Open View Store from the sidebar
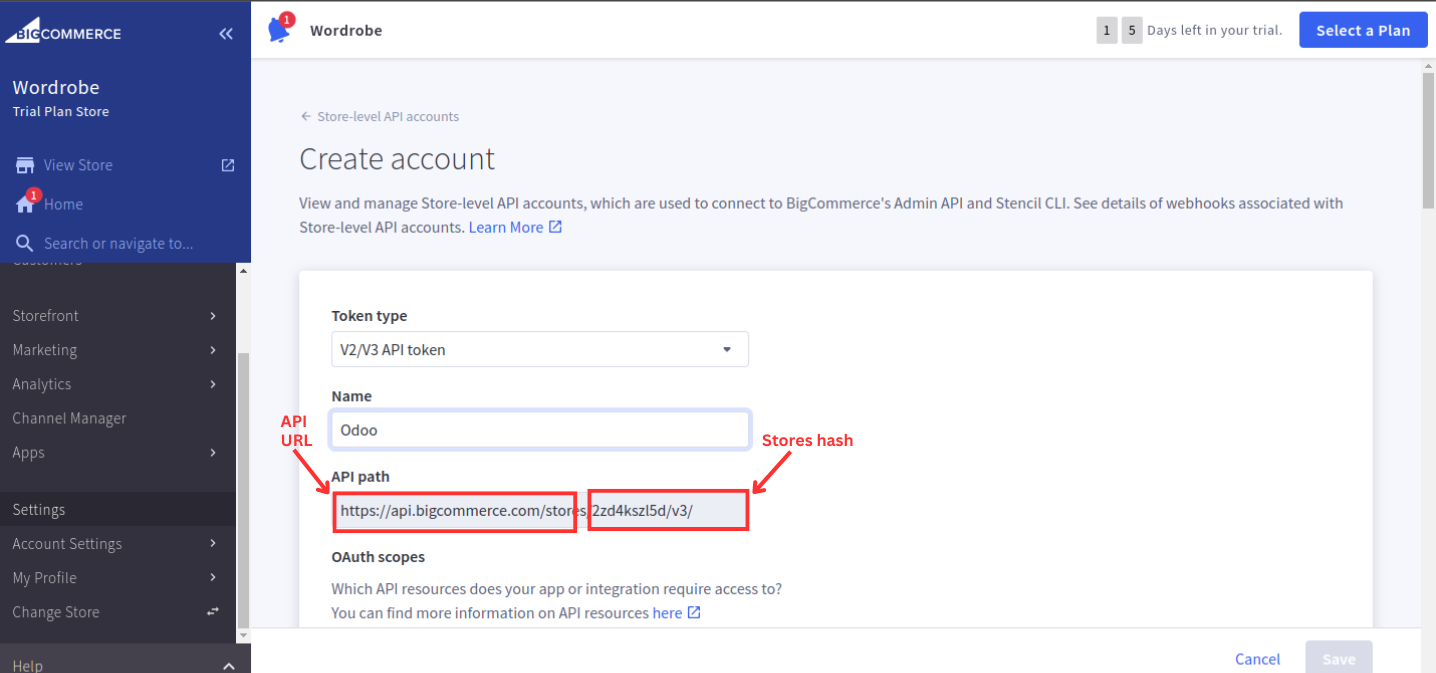This screenshot has width=1436, height=673. pos(78,165)
